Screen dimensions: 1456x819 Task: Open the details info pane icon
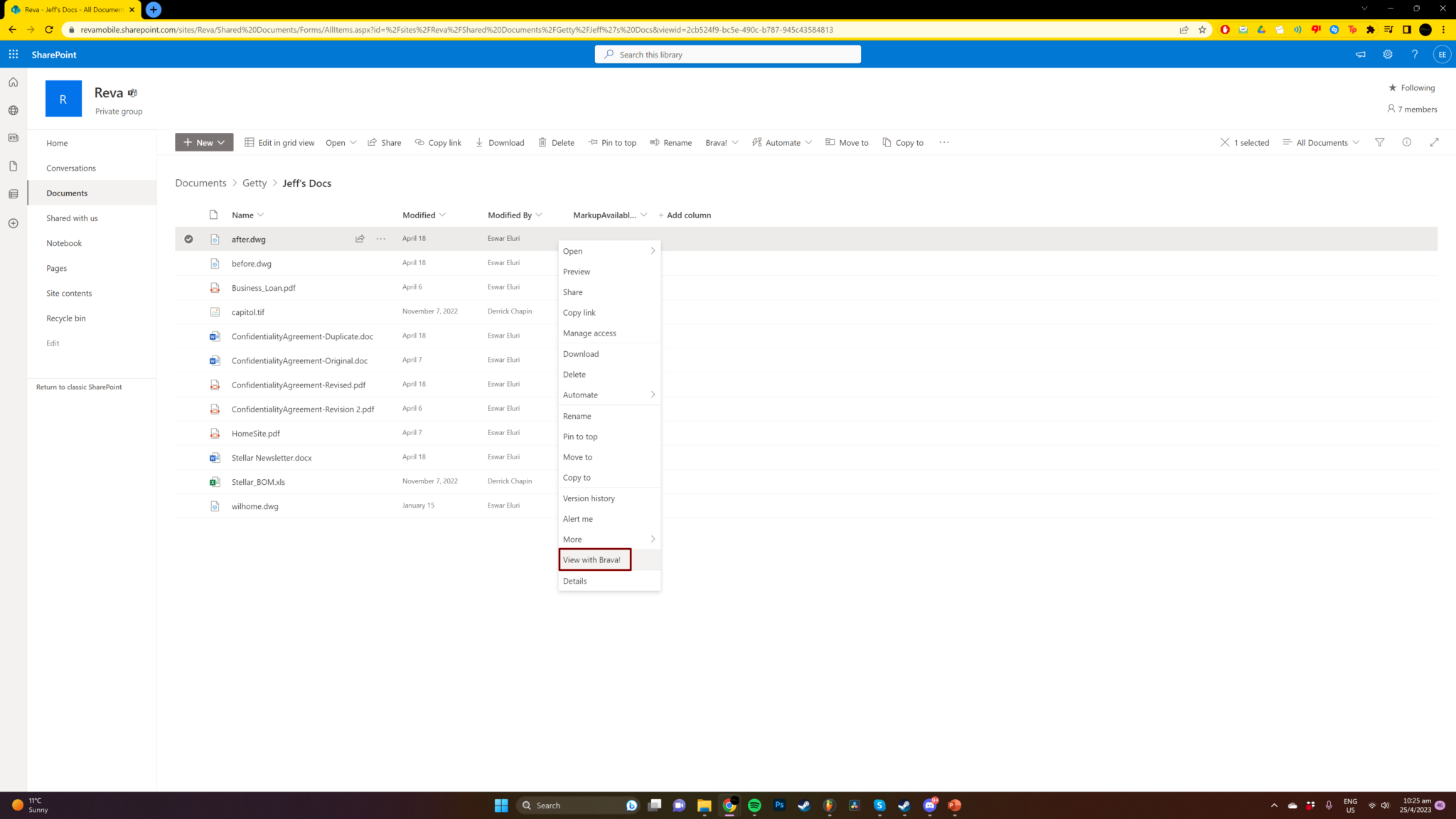(x=1406, y=142)
